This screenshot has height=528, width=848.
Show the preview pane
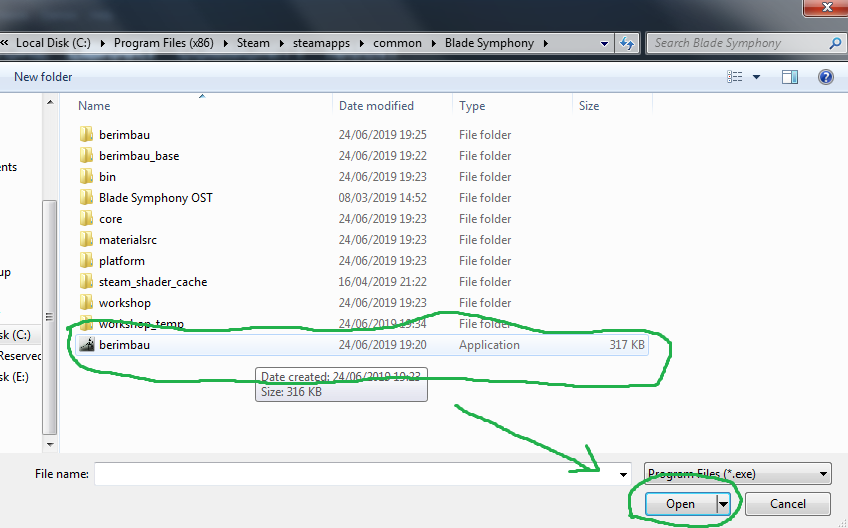(x=790, y=77)
